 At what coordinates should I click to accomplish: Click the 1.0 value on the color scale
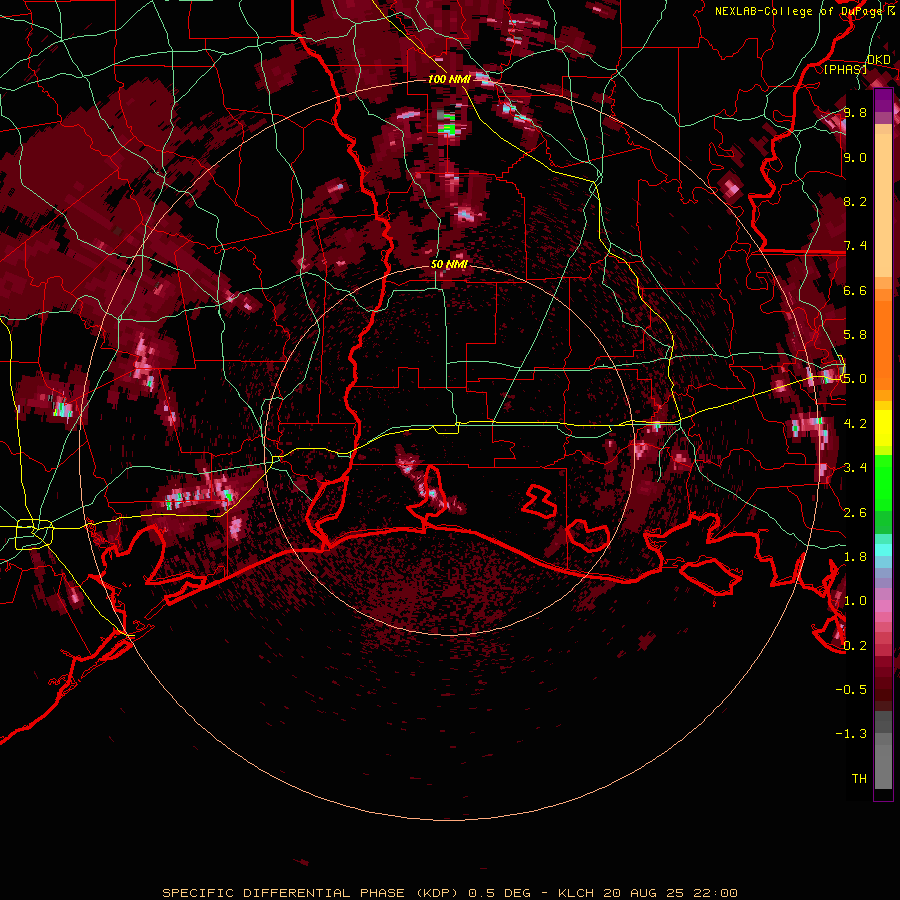pyautogui.click(x=855, y=600)
